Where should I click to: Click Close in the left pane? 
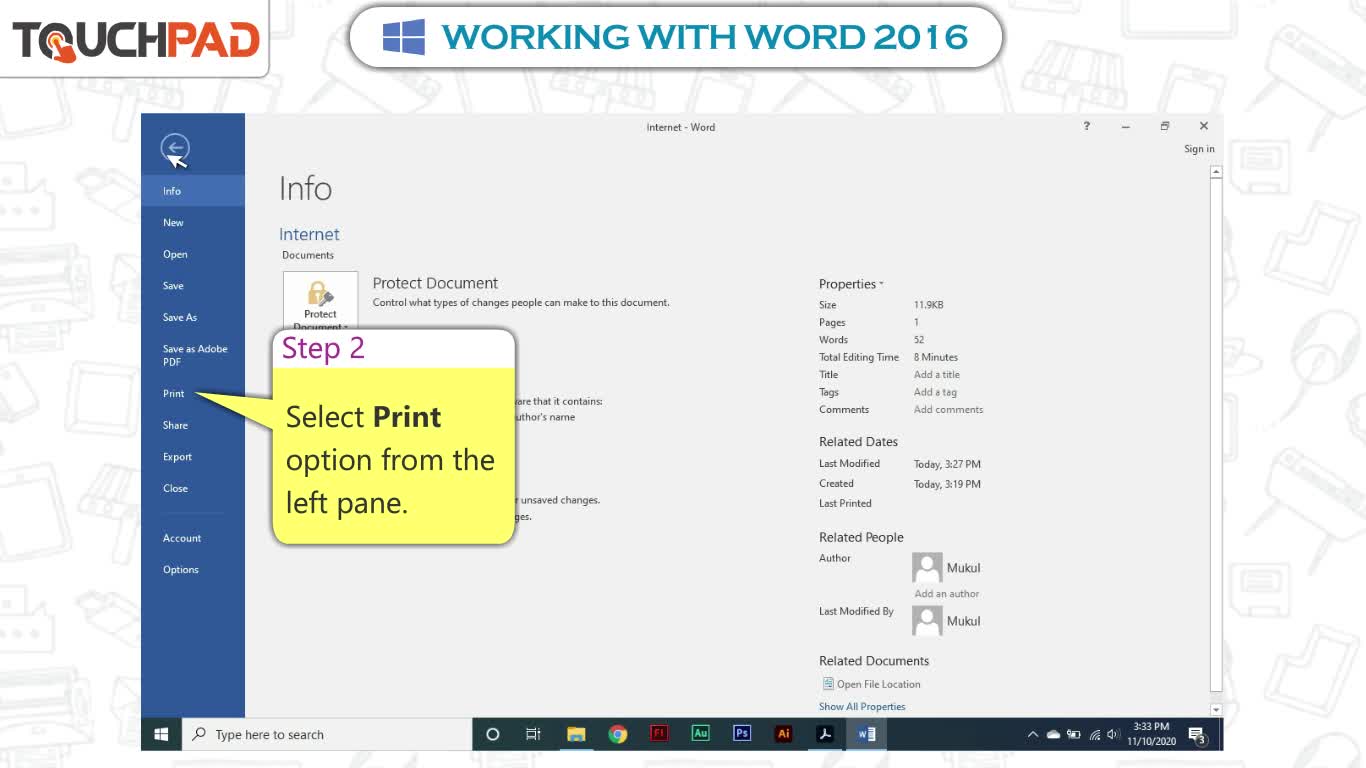click(193, 489)
